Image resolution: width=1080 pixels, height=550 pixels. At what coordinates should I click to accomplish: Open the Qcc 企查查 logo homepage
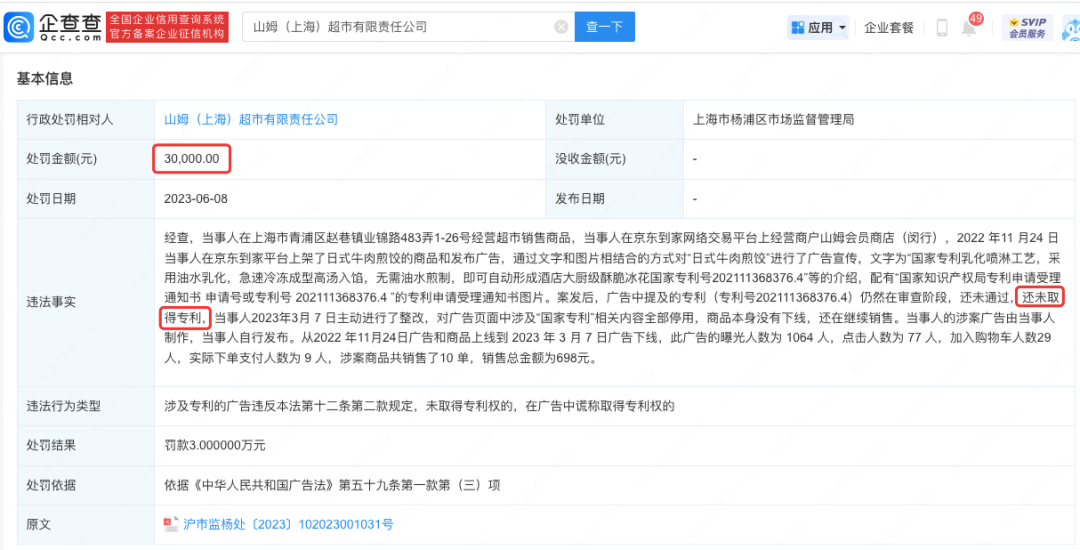tap(52, 27)
